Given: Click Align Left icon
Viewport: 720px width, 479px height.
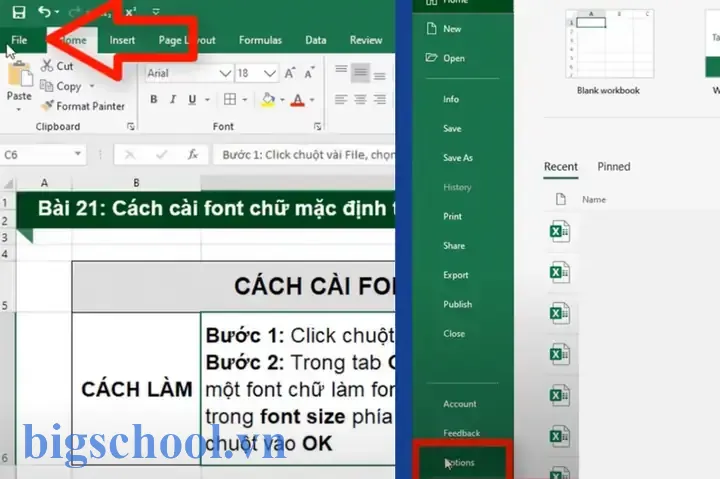Looking at the screenshot, I should click(x=341, y=99).
